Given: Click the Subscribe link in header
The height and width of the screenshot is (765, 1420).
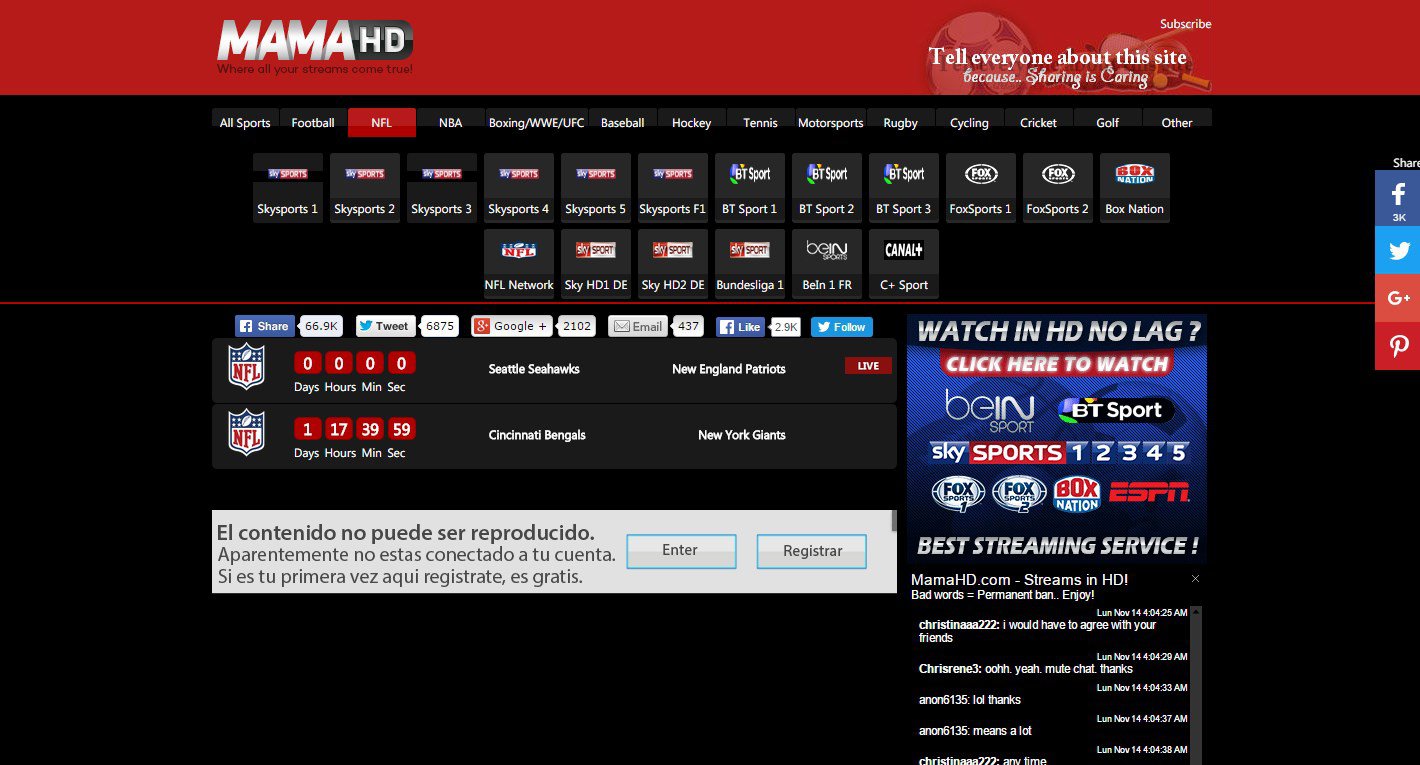Looking at the screenshot, I should coord(1185,24).
